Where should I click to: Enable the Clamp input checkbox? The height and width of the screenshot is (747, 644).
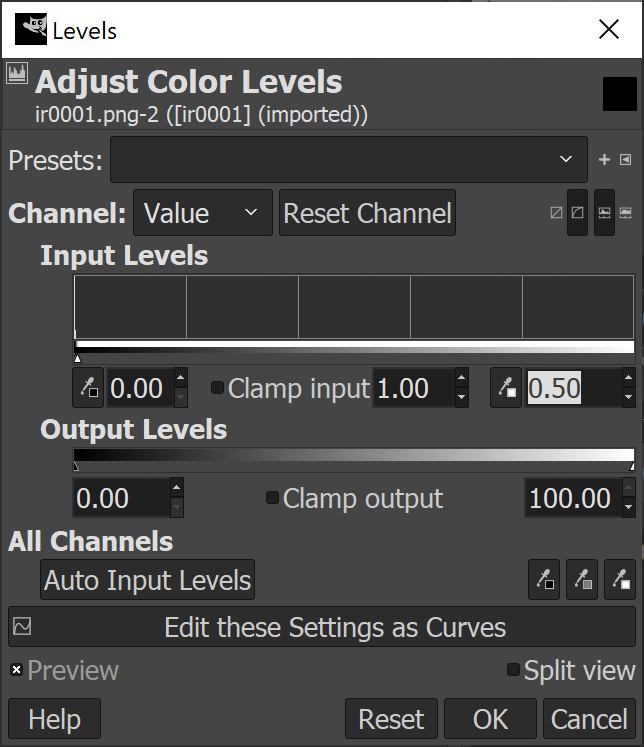pos(217,388)
